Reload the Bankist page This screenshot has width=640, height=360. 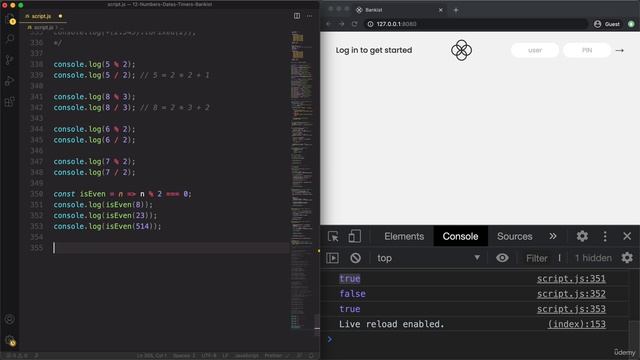[354, 24]
